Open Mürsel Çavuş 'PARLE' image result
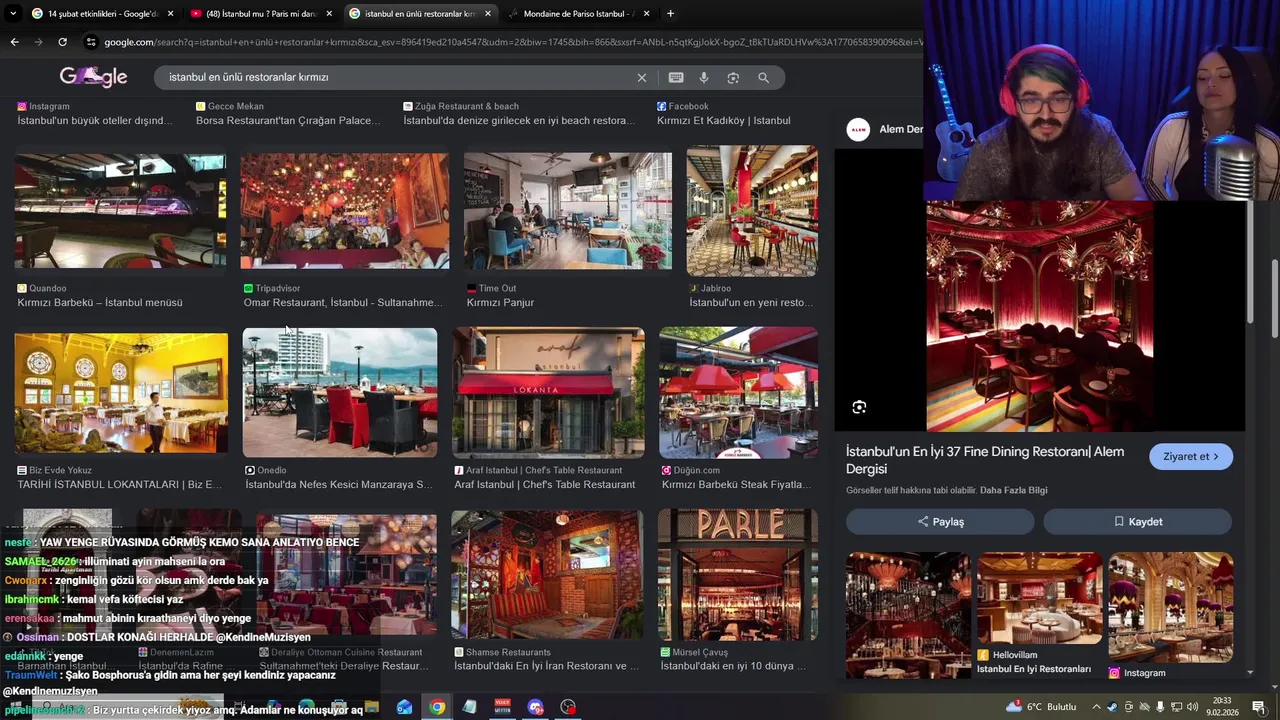The width and height of the screenshot is (1280, 720). [738, 575]
